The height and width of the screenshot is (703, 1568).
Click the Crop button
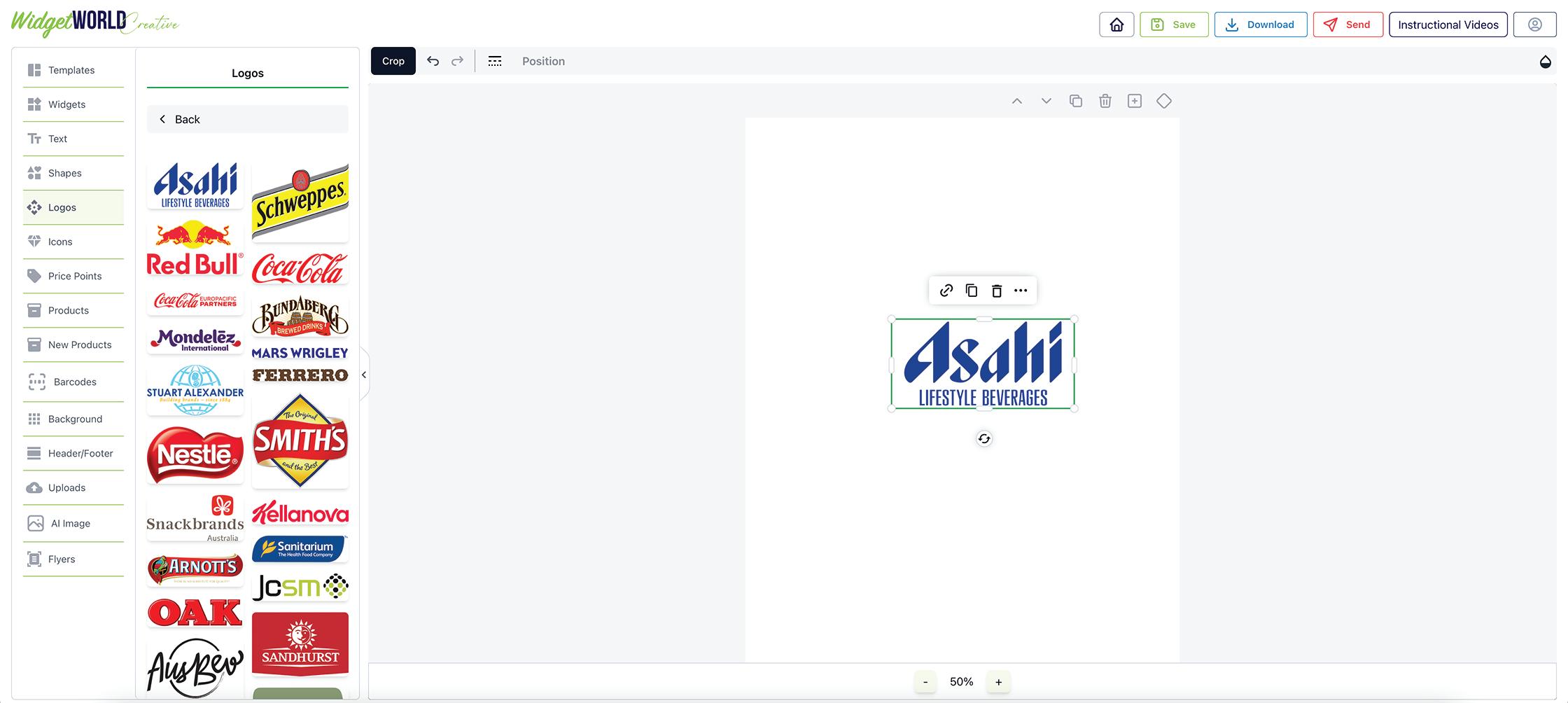point(393,61)
